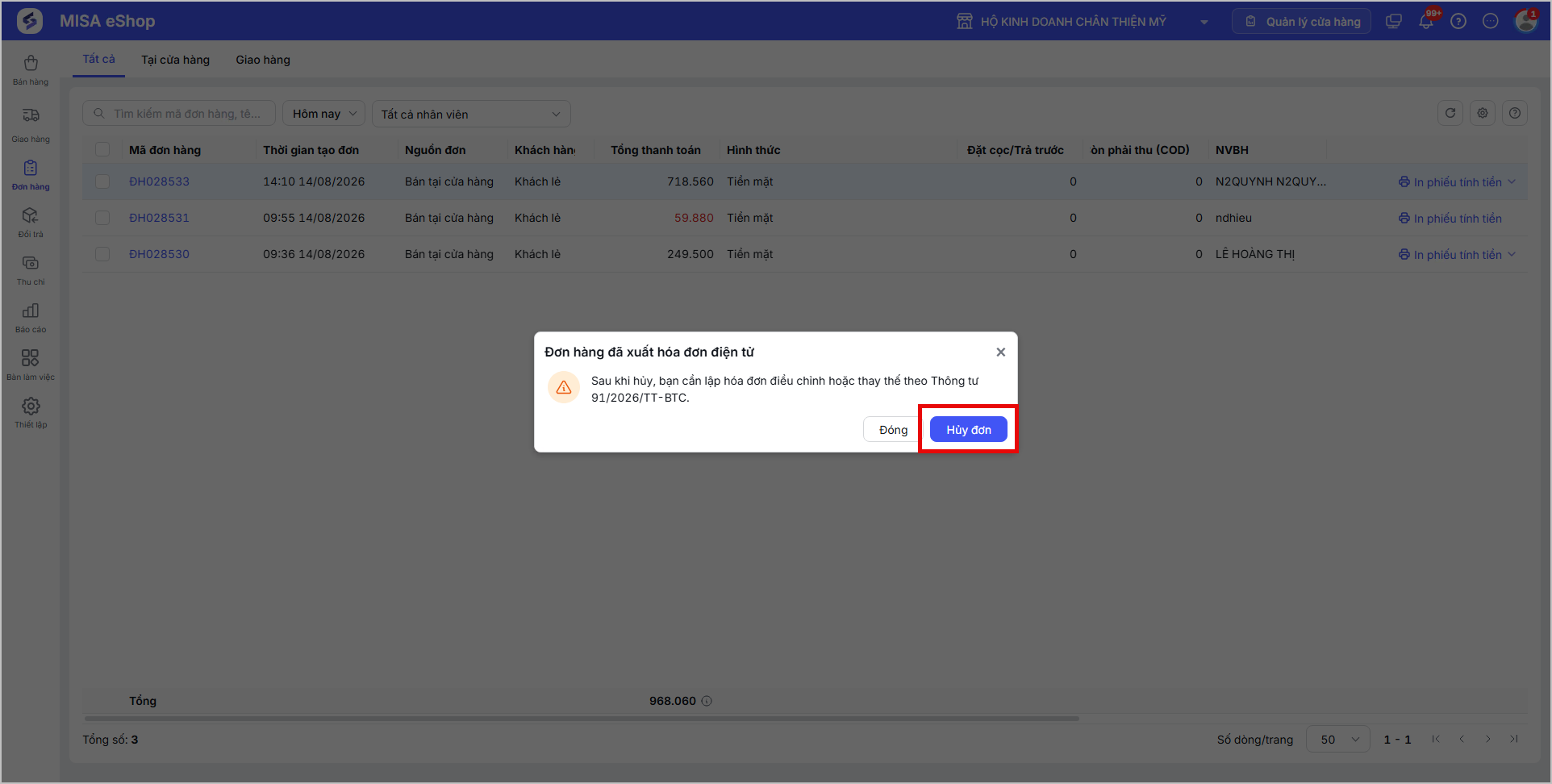
Task: Close the dialog with the X icon
Action: click(1000, 352)
